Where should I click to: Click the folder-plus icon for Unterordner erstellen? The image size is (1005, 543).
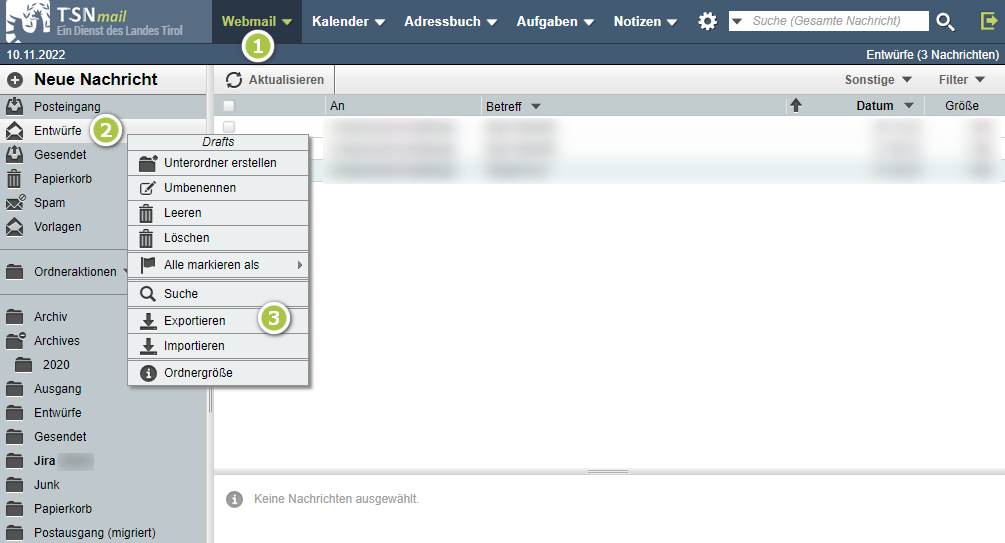148,163
